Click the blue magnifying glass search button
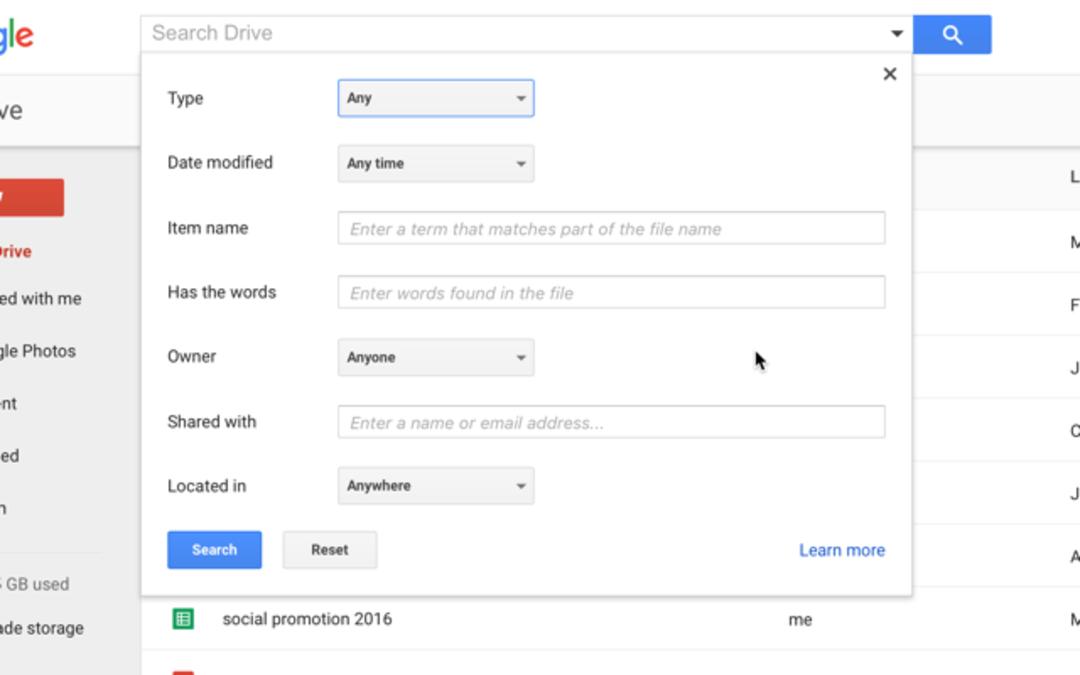This screenshot has width=1080, height=675. [952, 34]
